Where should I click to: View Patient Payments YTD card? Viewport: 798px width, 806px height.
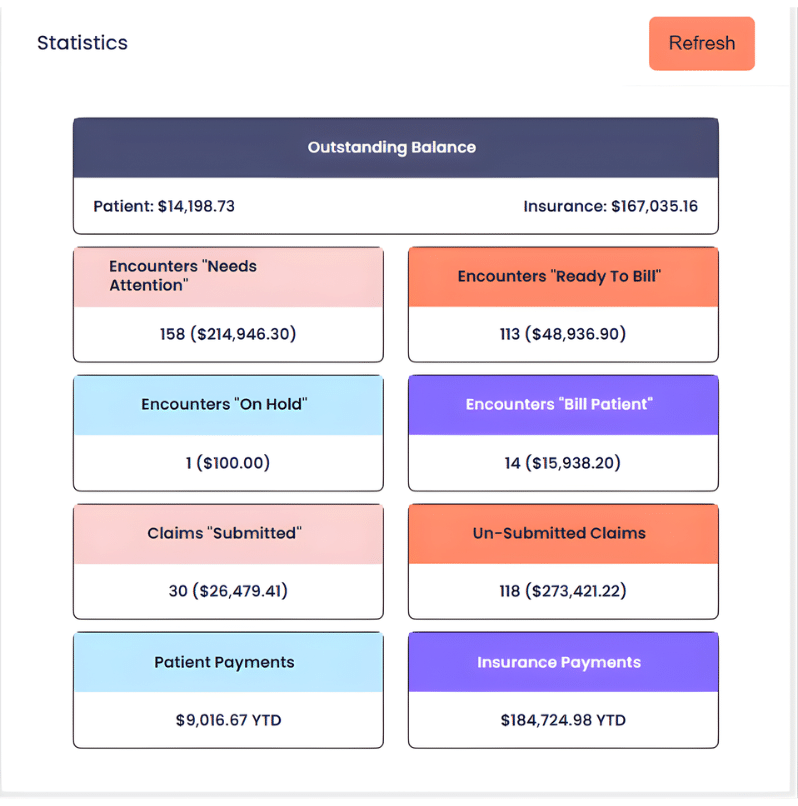pyautogui.click(x=228, y=662)
